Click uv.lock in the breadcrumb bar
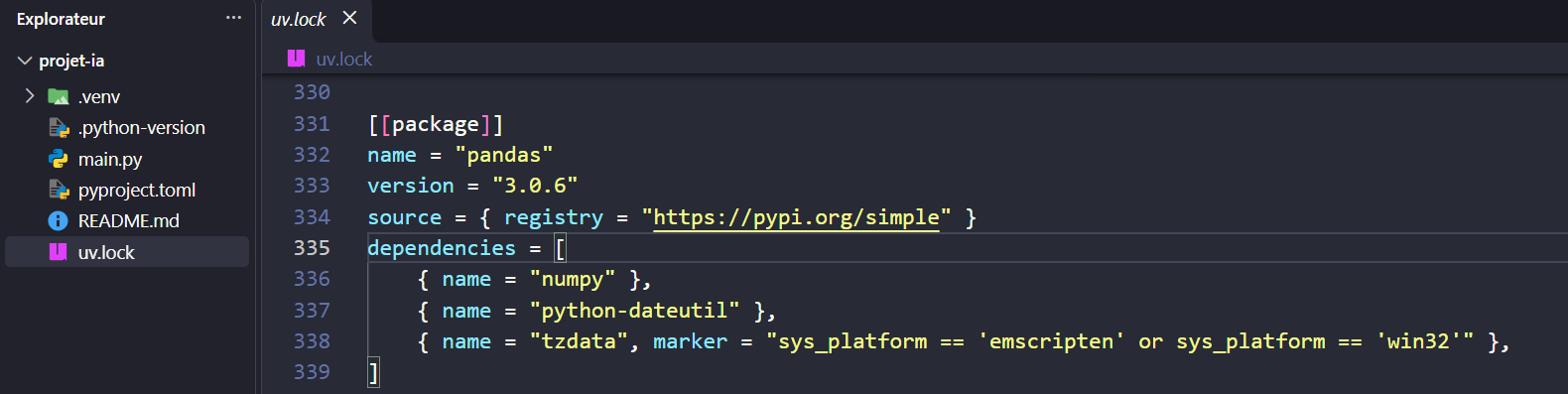 (x=344, y=59)
